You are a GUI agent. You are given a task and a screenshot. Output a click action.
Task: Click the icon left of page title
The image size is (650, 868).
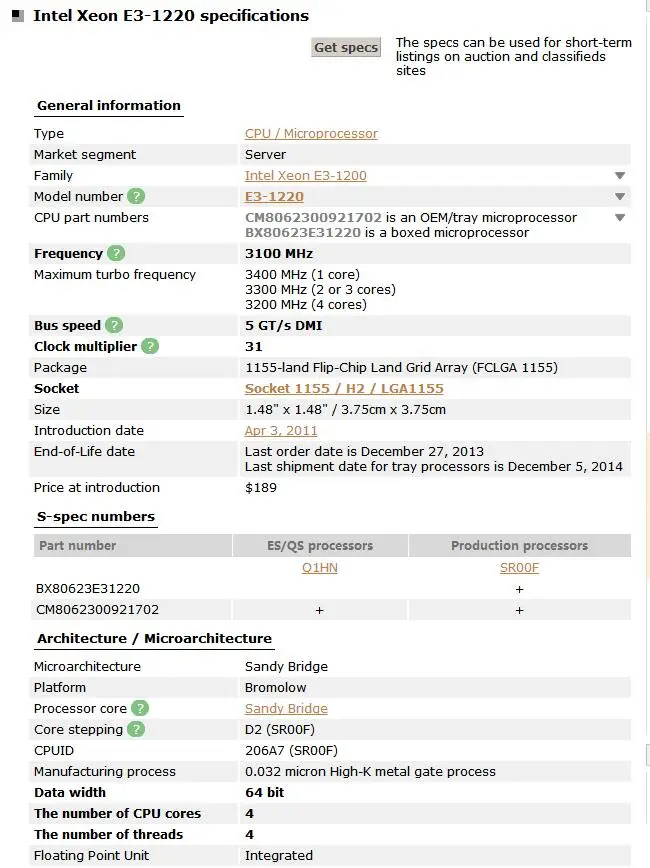coord(18,16)
